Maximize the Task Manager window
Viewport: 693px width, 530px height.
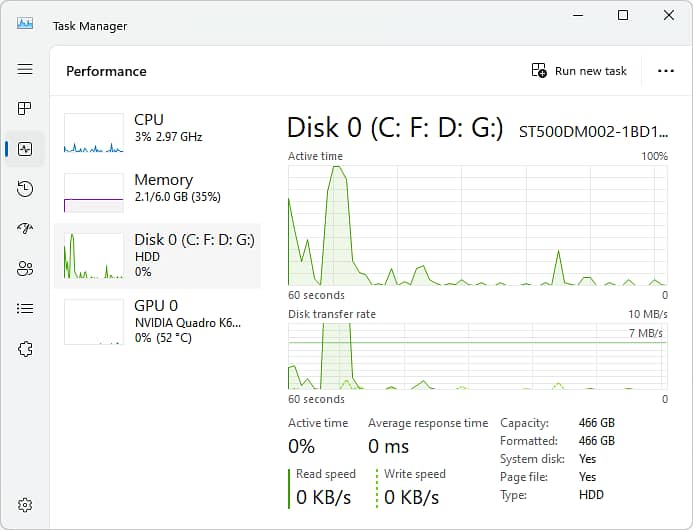(x=623, y=15)
